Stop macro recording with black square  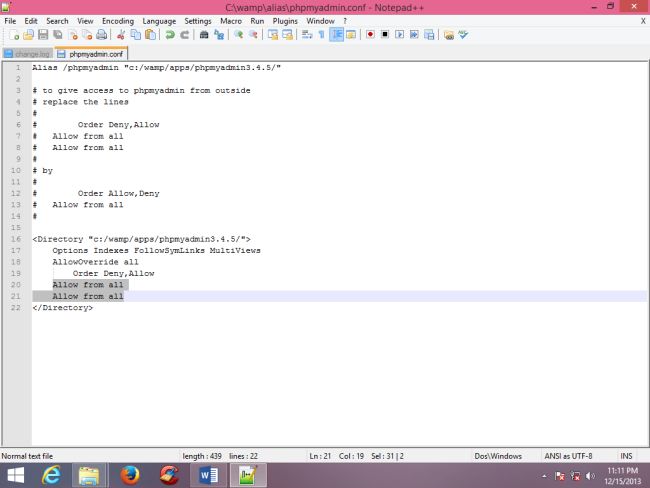coord(385,35)
